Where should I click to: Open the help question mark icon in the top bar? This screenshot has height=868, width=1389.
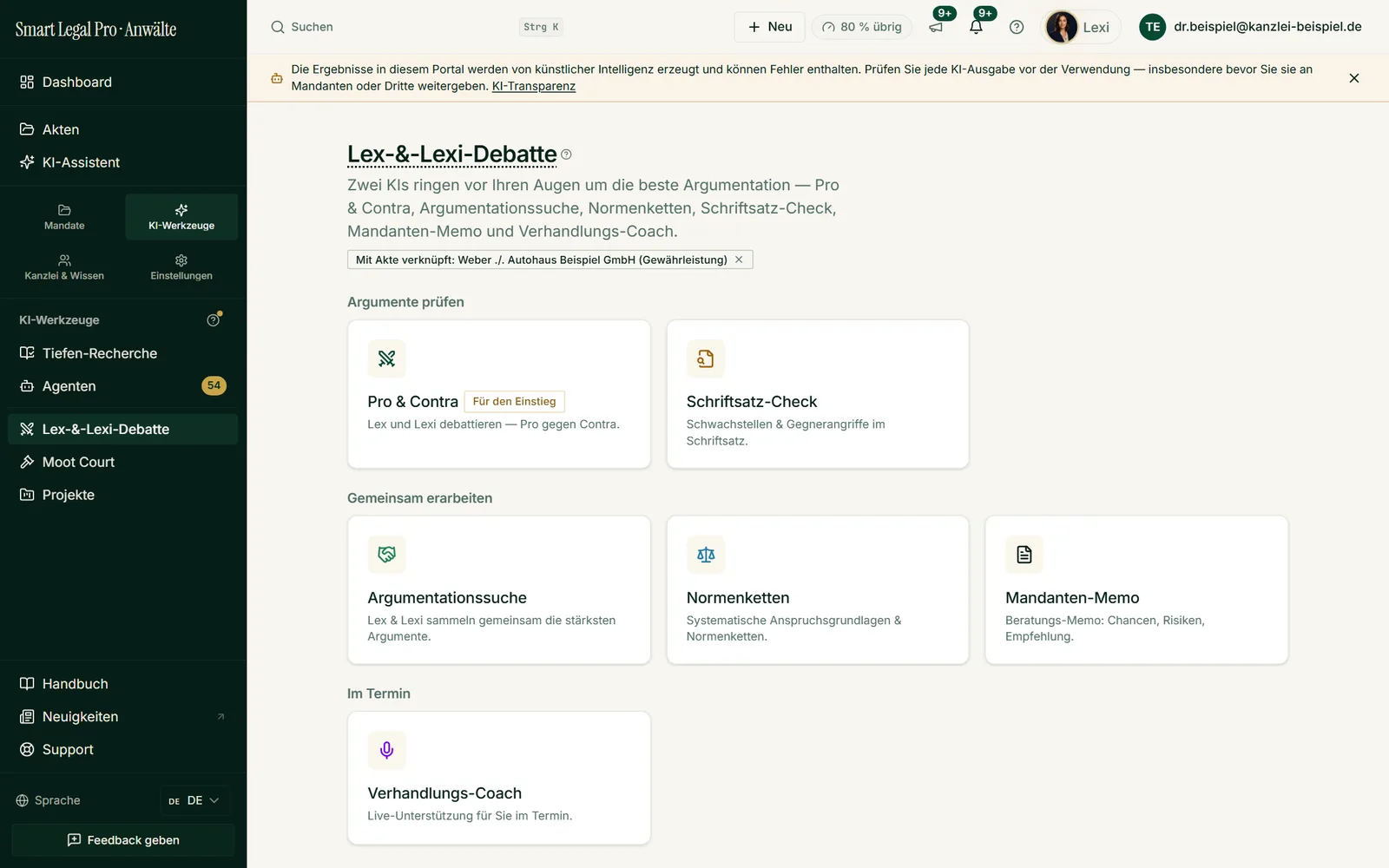(1017, 27)
